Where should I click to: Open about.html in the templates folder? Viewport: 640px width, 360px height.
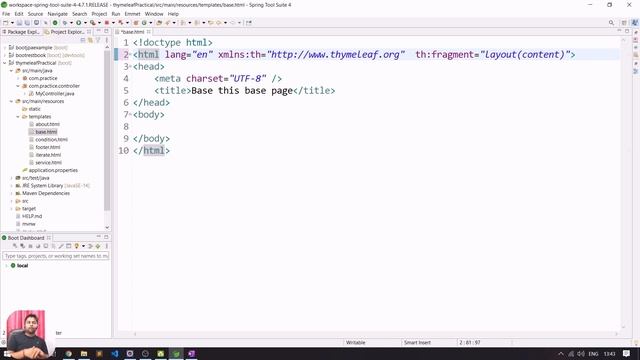pyautogui.click(x=47, y=124)
